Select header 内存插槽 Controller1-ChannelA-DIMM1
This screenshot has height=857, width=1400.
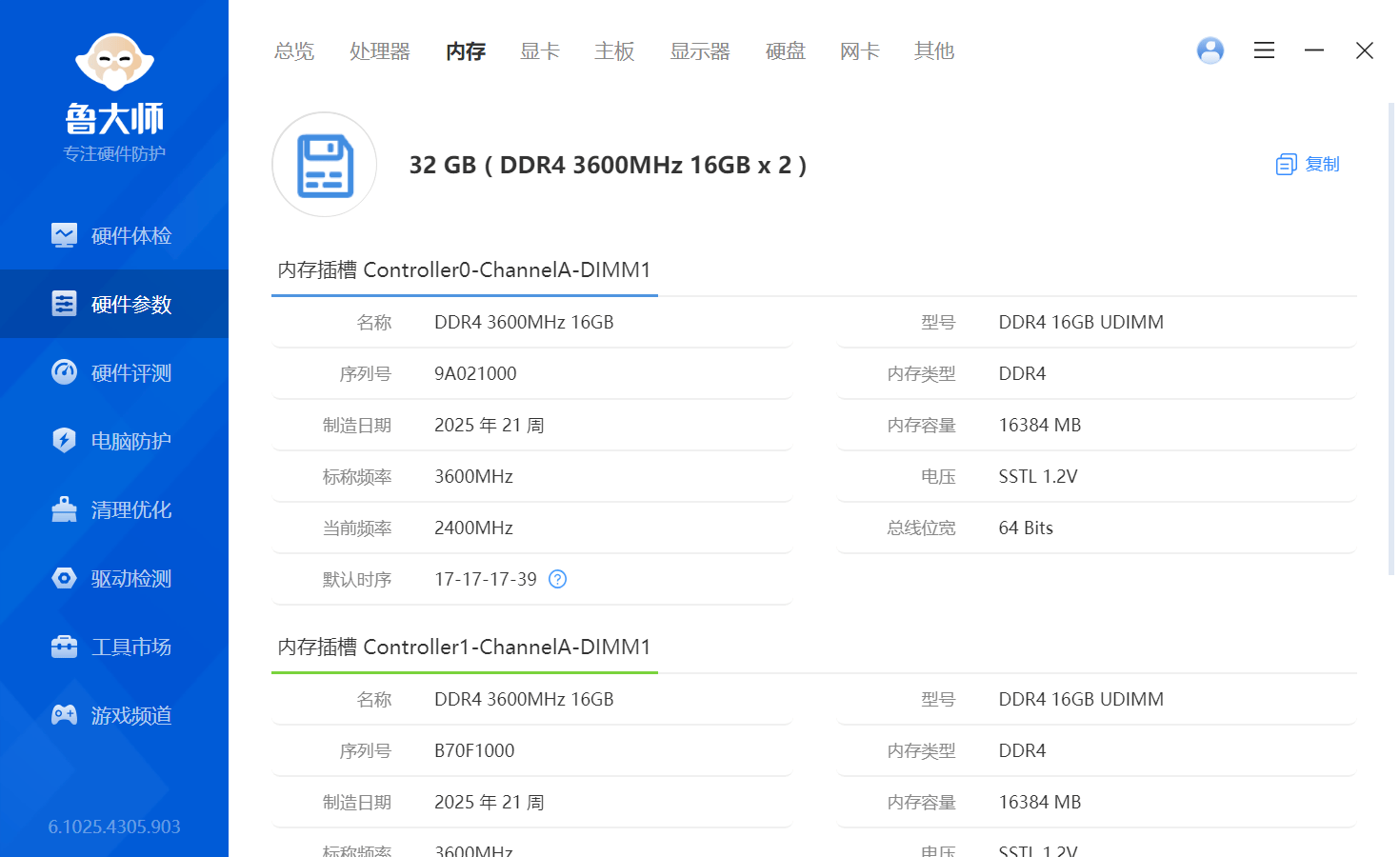coord(465,648)
